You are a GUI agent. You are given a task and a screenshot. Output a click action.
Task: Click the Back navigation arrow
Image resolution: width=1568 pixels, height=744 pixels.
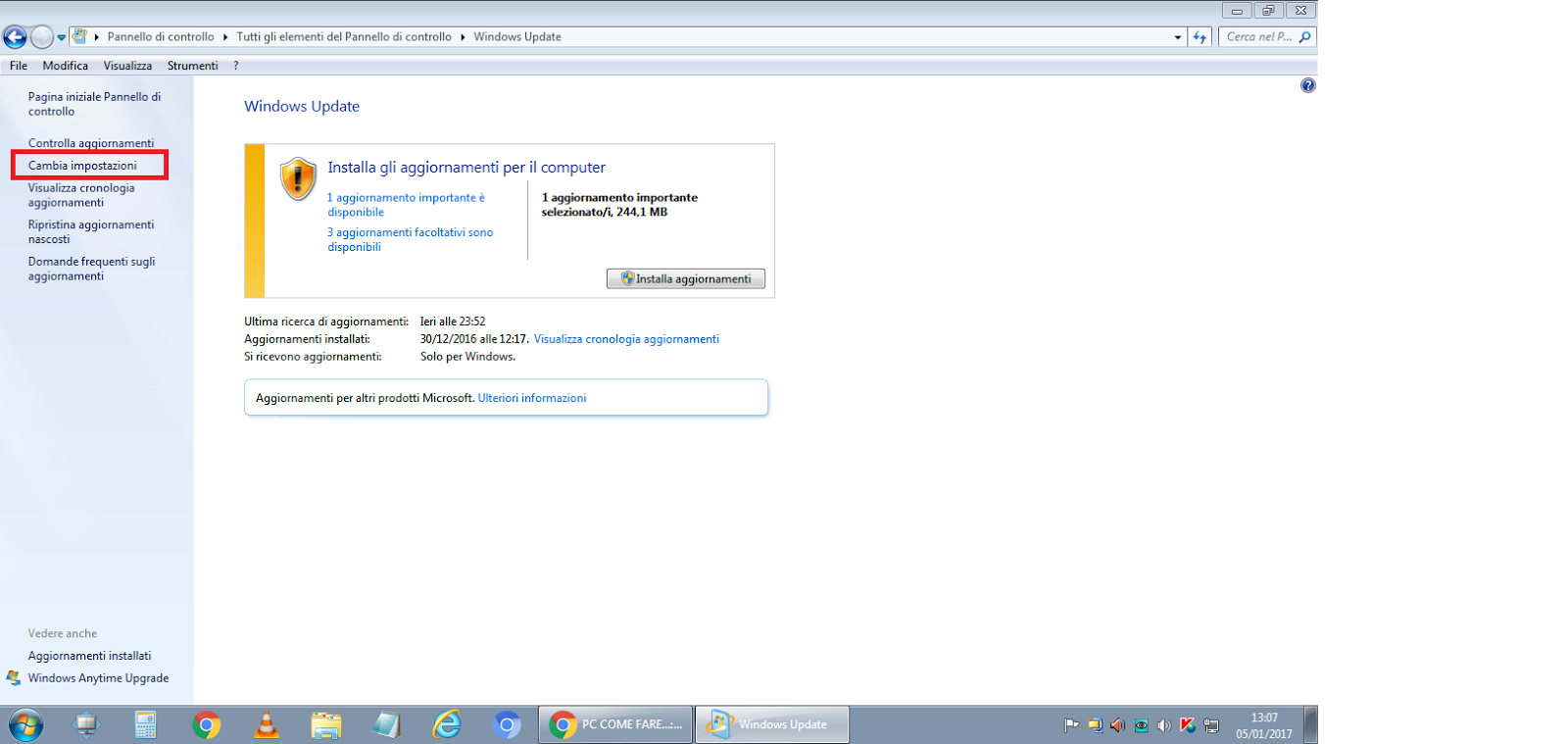(15, 37)
